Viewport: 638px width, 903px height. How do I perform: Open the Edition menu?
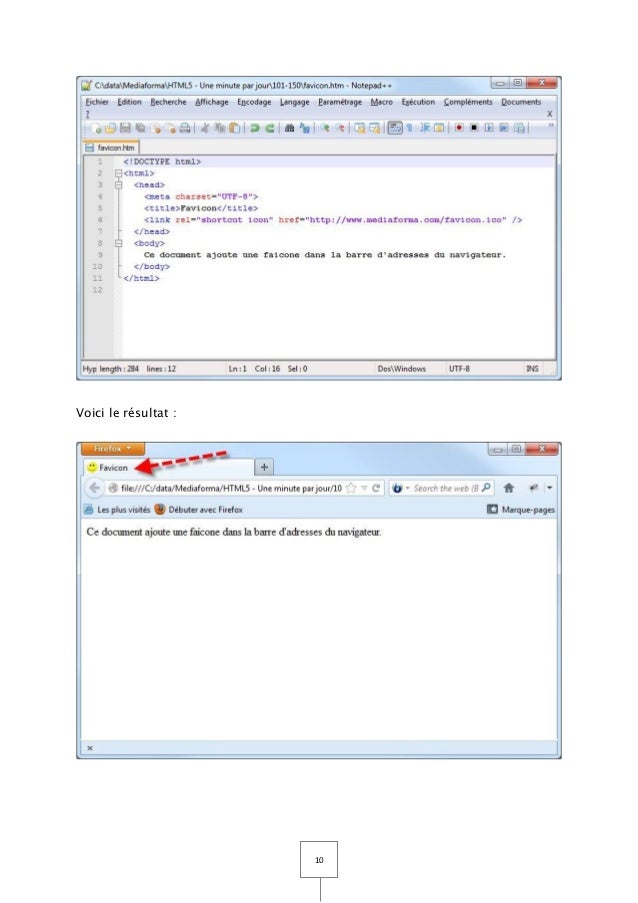[x=129, y=102]
